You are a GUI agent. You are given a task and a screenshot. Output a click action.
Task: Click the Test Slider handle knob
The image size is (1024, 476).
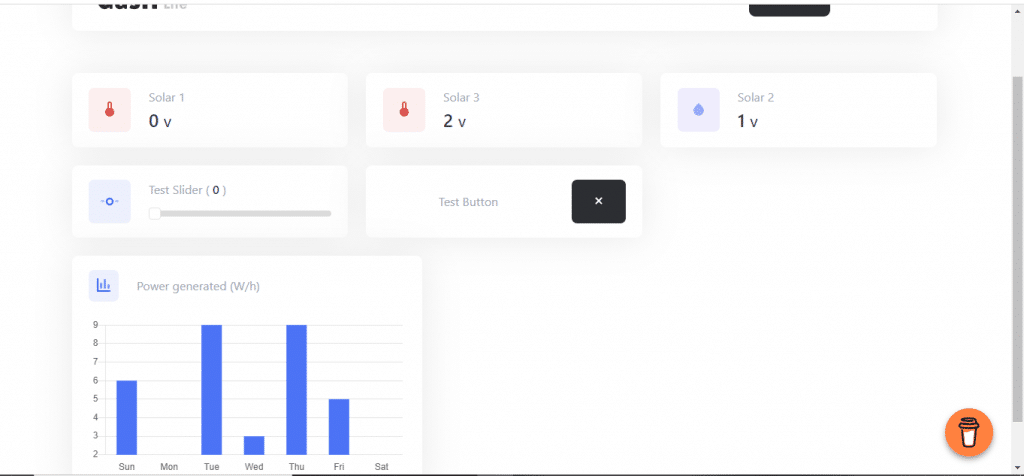click(154, 213)
